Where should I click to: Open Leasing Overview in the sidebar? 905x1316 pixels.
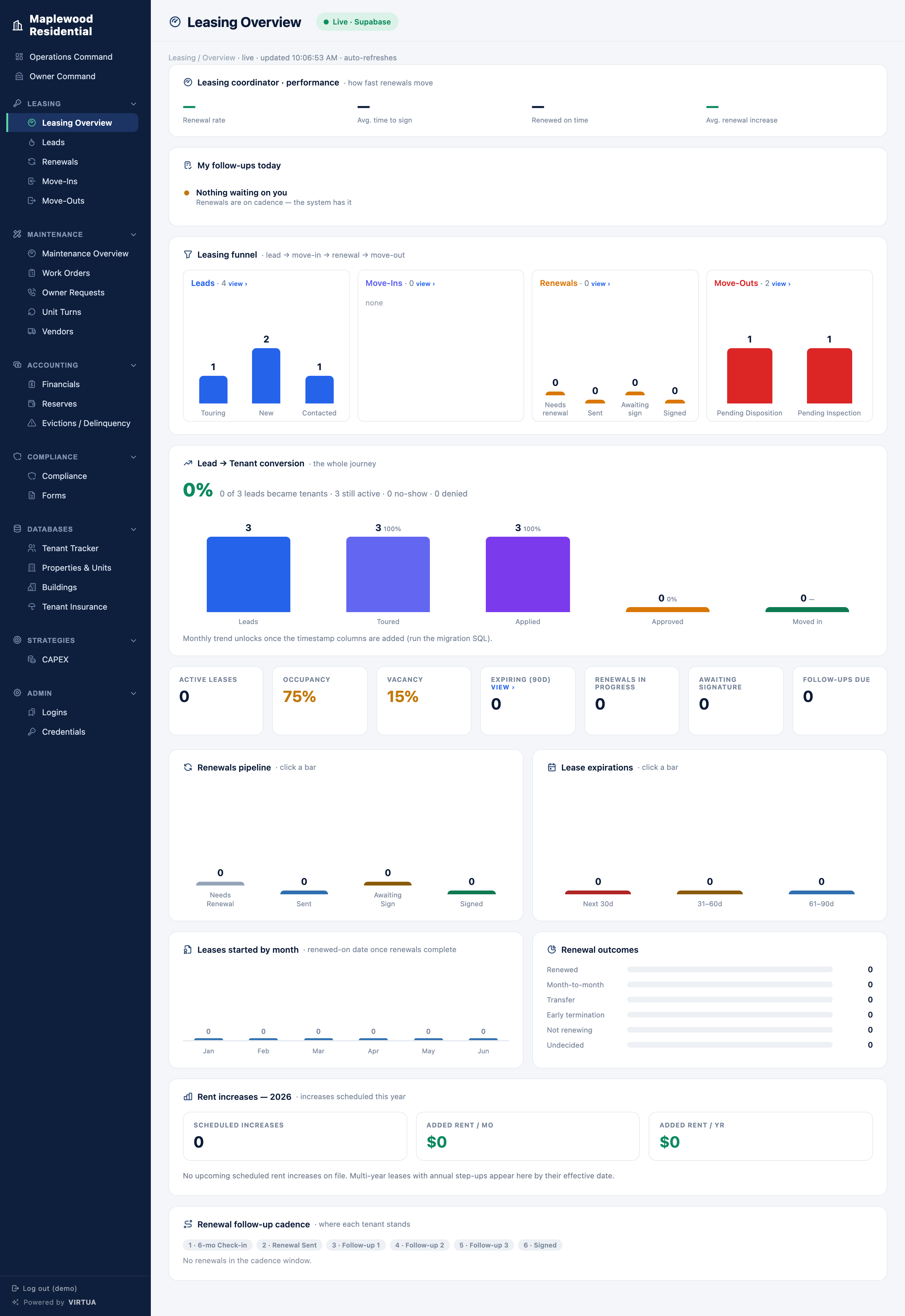[73, 123]
